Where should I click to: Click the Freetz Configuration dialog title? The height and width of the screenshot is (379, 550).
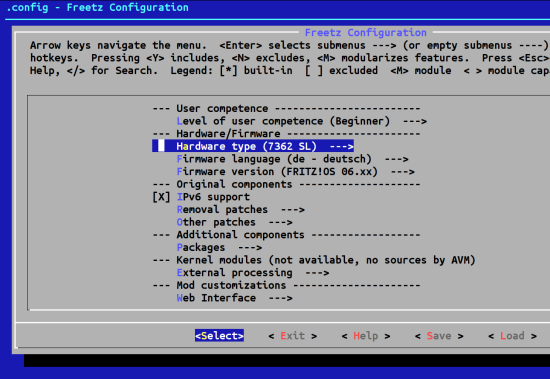pos(366,33)
